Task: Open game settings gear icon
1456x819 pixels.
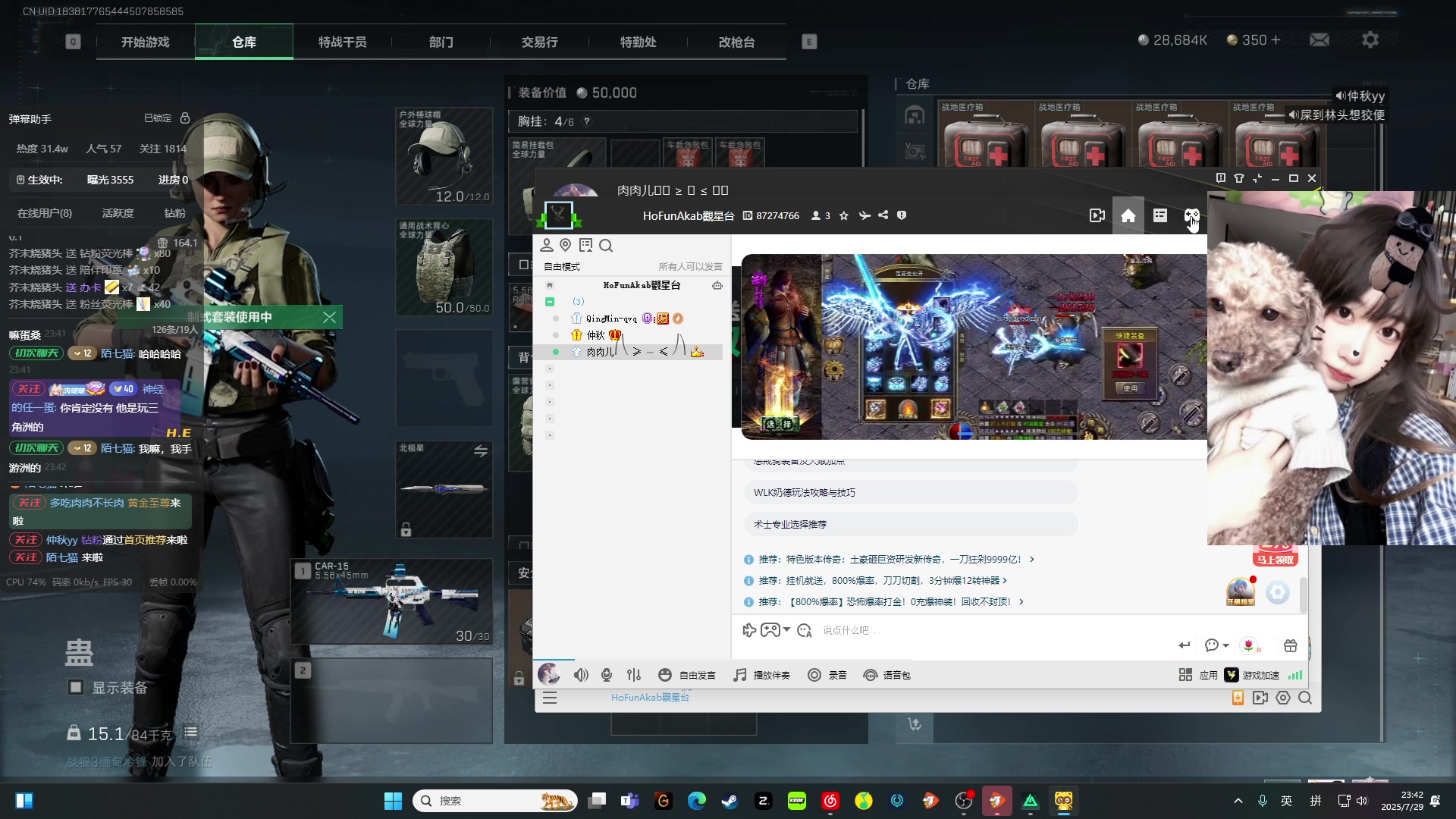Action: pos(1370,40)
